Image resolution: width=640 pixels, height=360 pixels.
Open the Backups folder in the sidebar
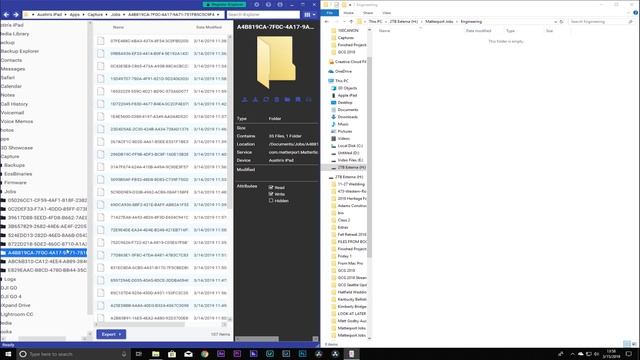(15, 165)
